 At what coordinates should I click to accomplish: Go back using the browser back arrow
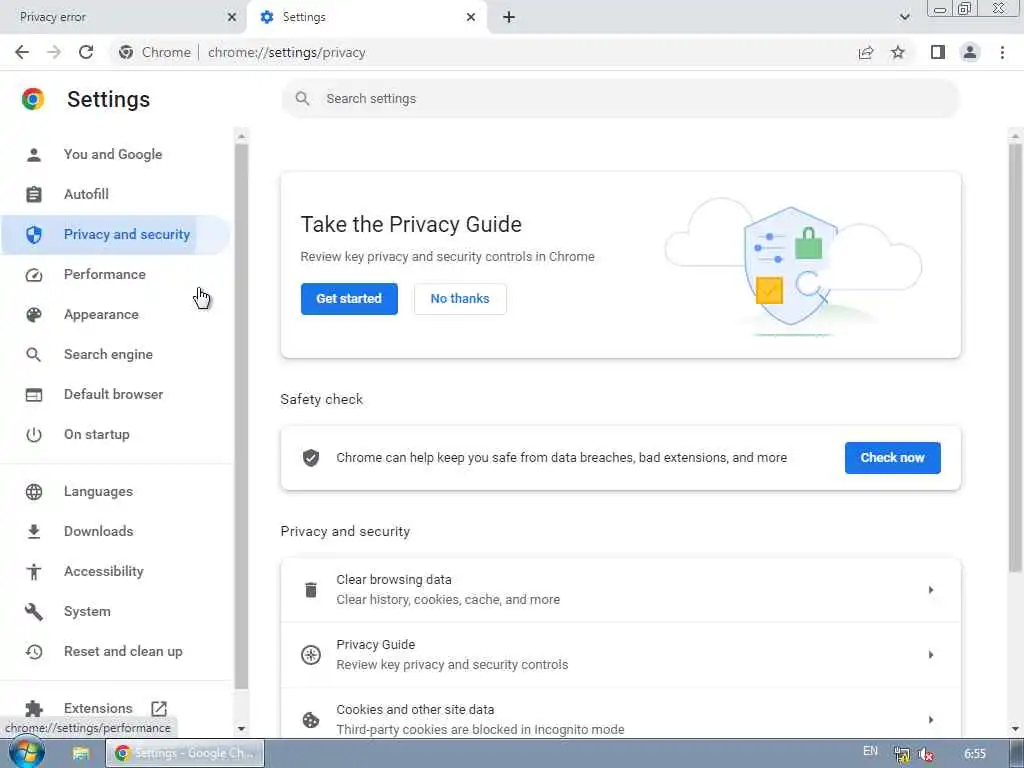pyautogui.click(x=22, y=52)
